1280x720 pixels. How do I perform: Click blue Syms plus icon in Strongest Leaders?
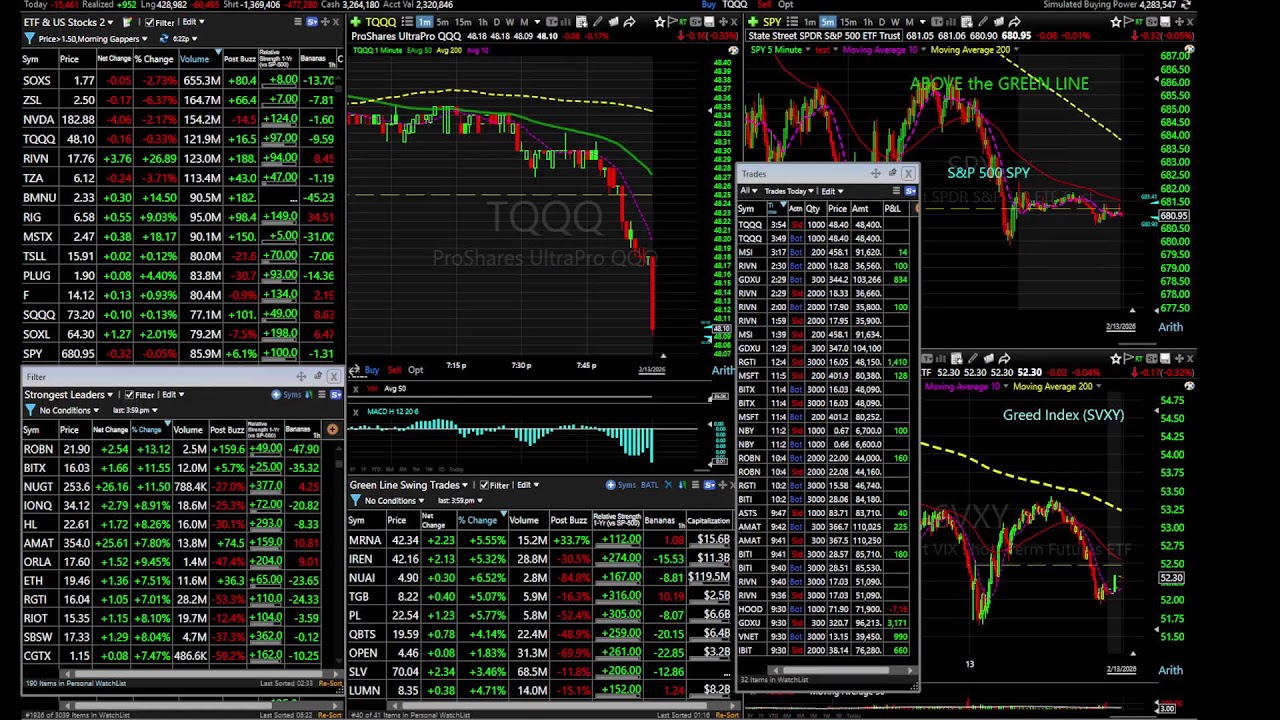click(276, 395)
